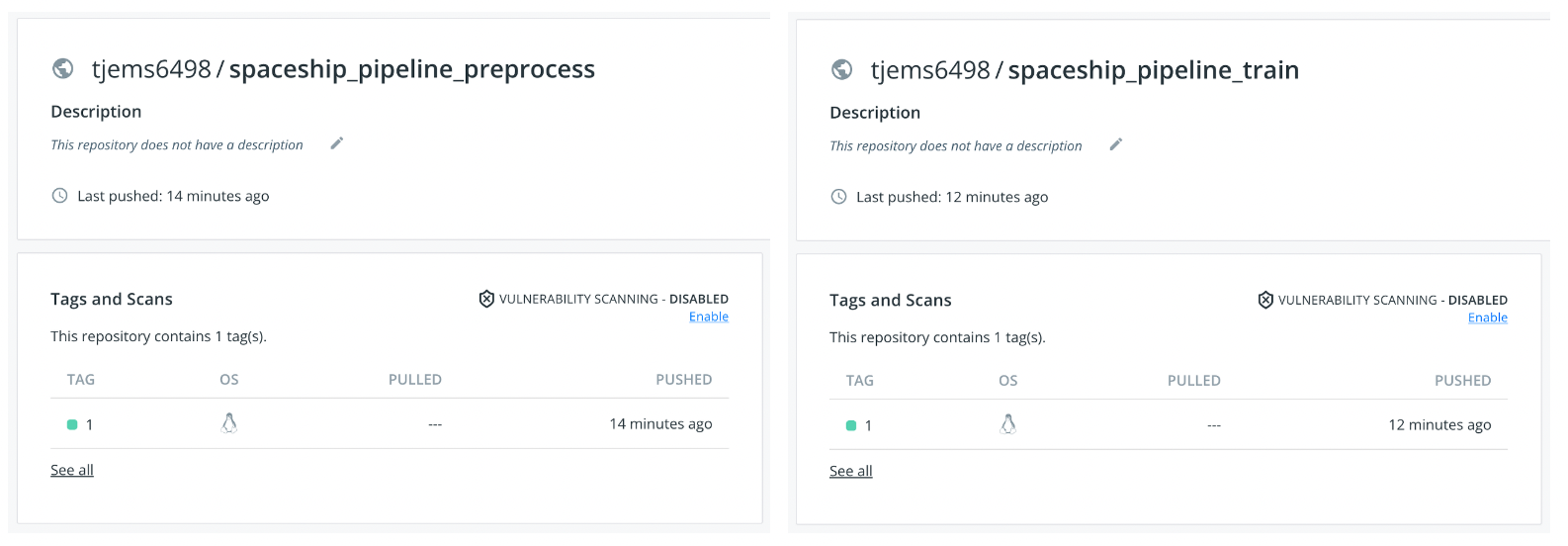Click globe icon beside spaceship_pipeline_train title
This screenshot has width=1568, height=546.
coord(841,69)
